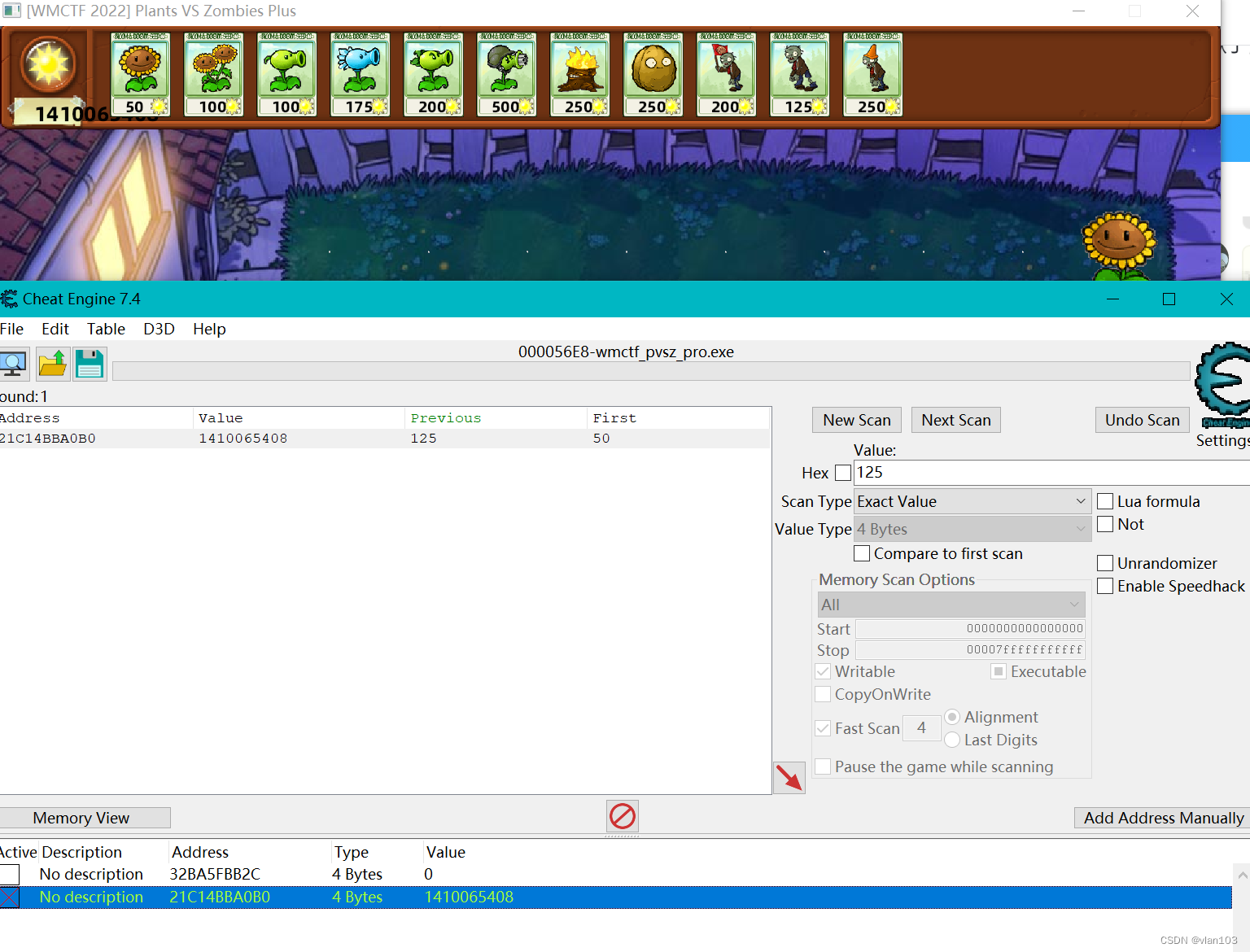Viewport: 1250px width, 952px height.
Task: Enable the Lua formula checkbox
Action: click(x=1105, y=501)
